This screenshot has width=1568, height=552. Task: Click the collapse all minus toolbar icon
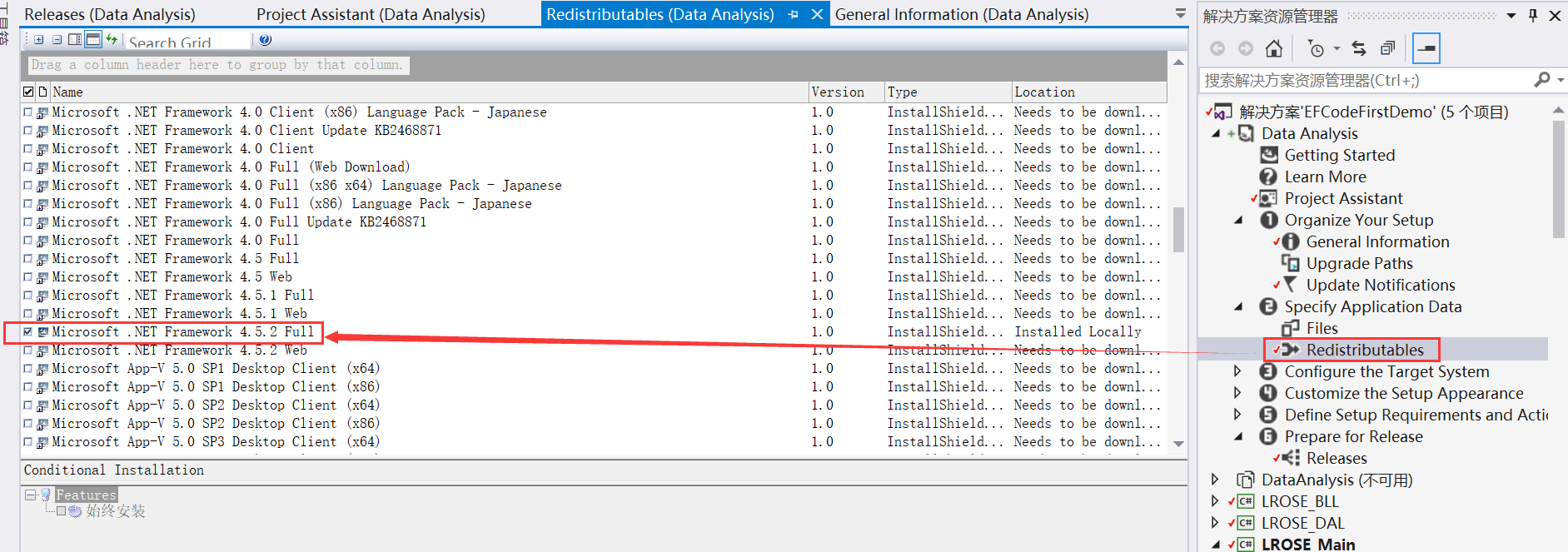57,39
